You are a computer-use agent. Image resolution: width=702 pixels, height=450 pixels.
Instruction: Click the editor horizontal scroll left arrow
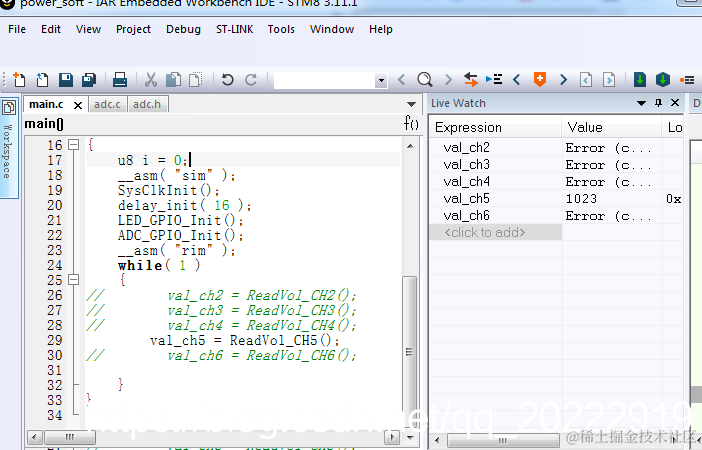(x=35, y=437)
